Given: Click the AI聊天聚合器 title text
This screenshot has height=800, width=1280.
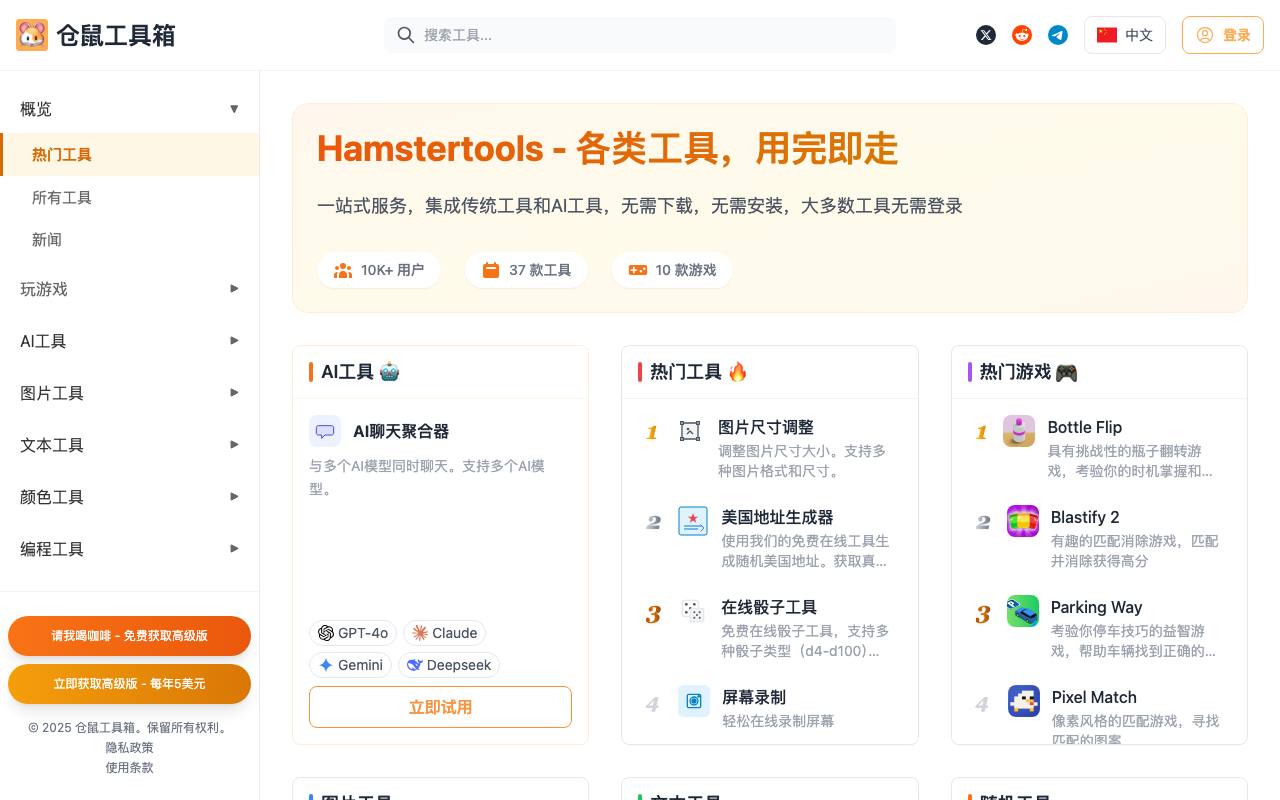Looking at the screenshot, I should pos(401,431).
